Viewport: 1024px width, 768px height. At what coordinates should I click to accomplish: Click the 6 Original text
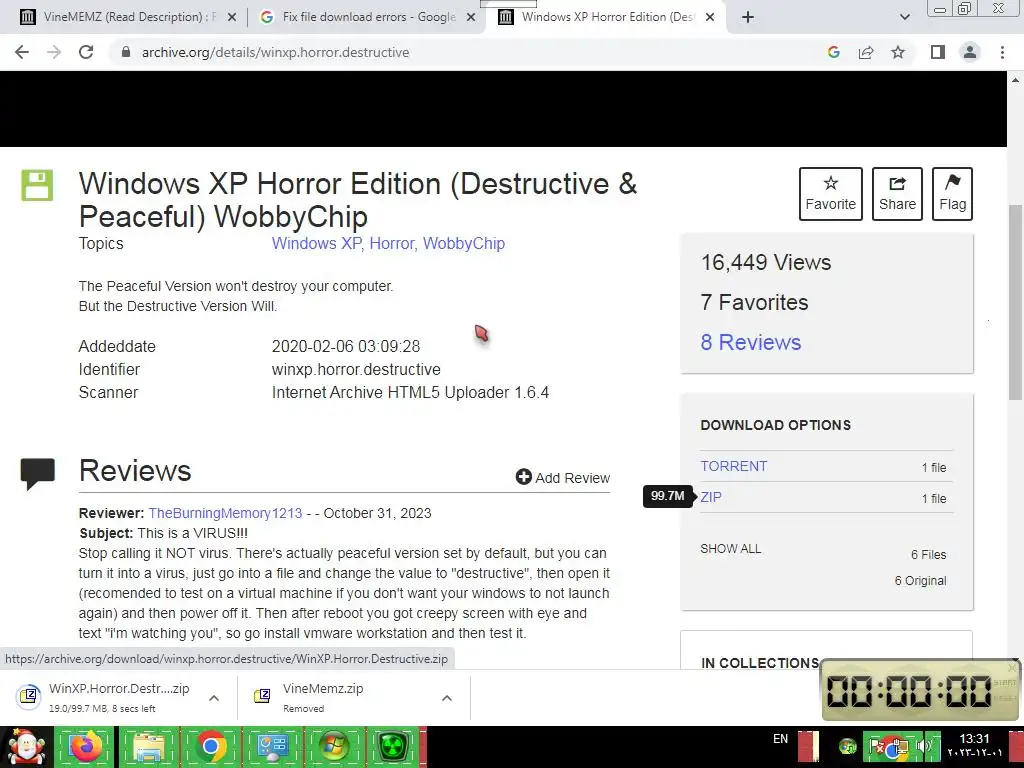pos(920,581)
